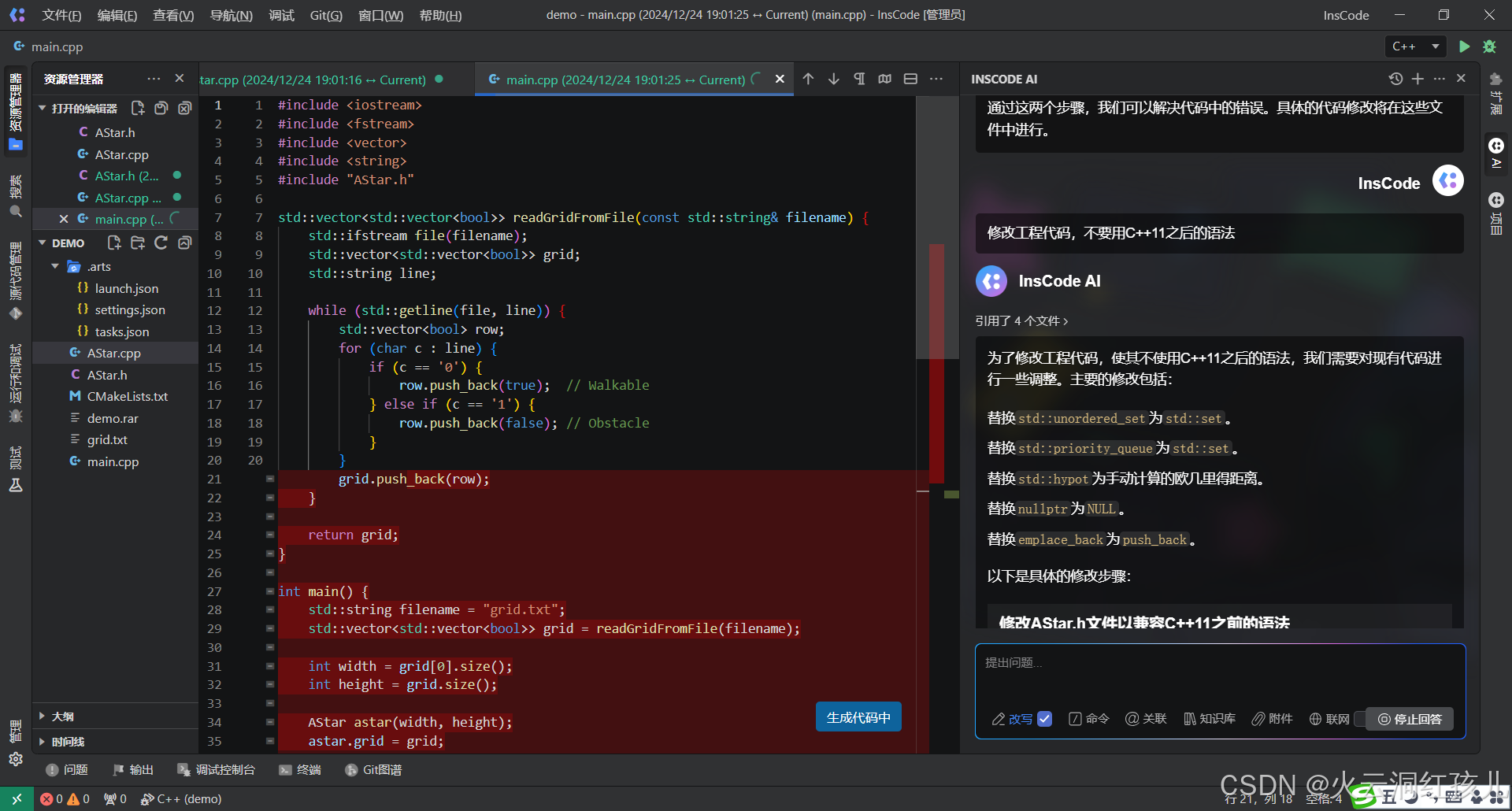Viewport: 1512px width, 811px height.
Task: Open the Git图谱 panel tab
Action: click(x=374, y=770)
